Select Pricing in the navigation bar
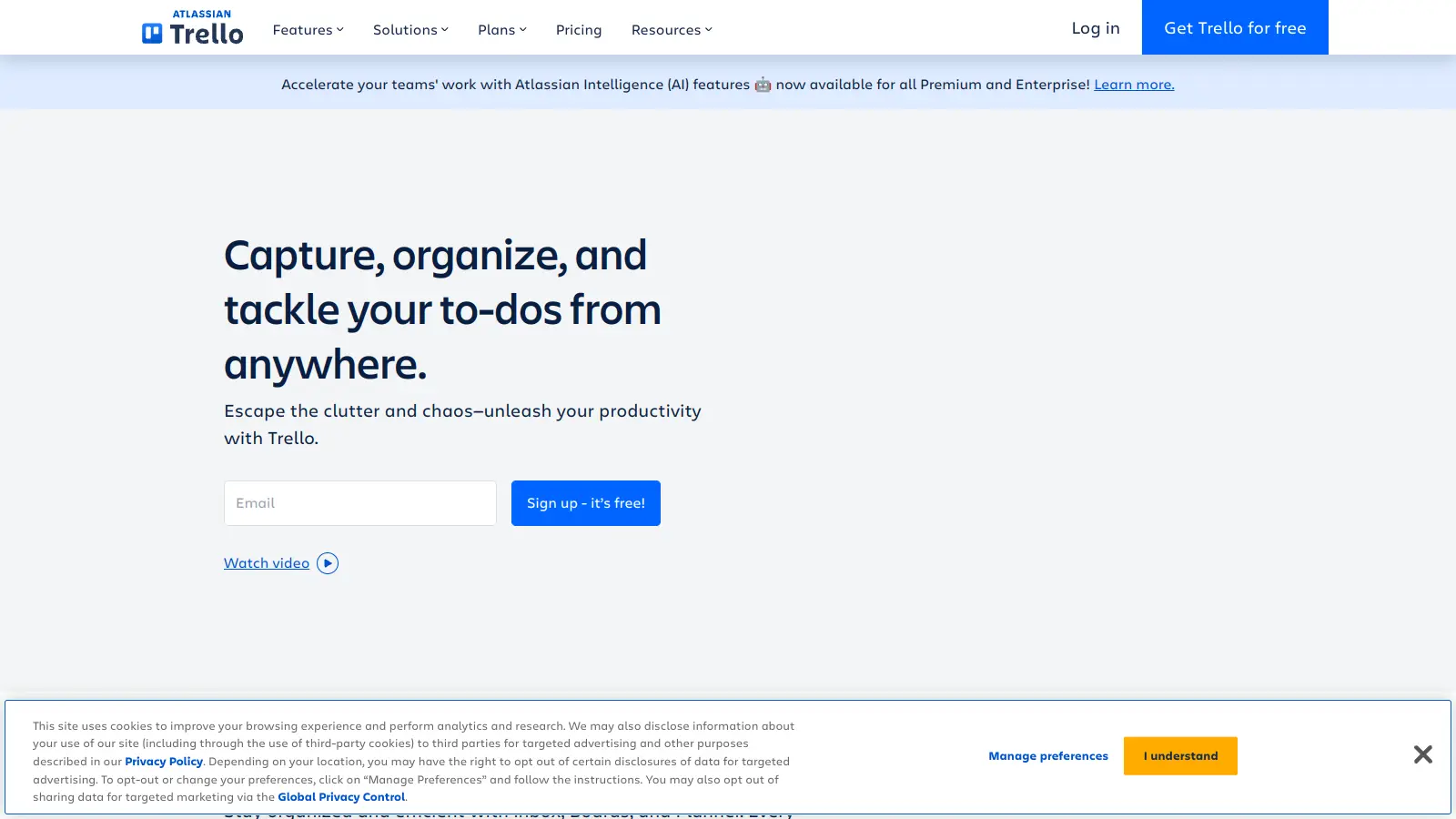1456x819 pixels. click(579, 29)
